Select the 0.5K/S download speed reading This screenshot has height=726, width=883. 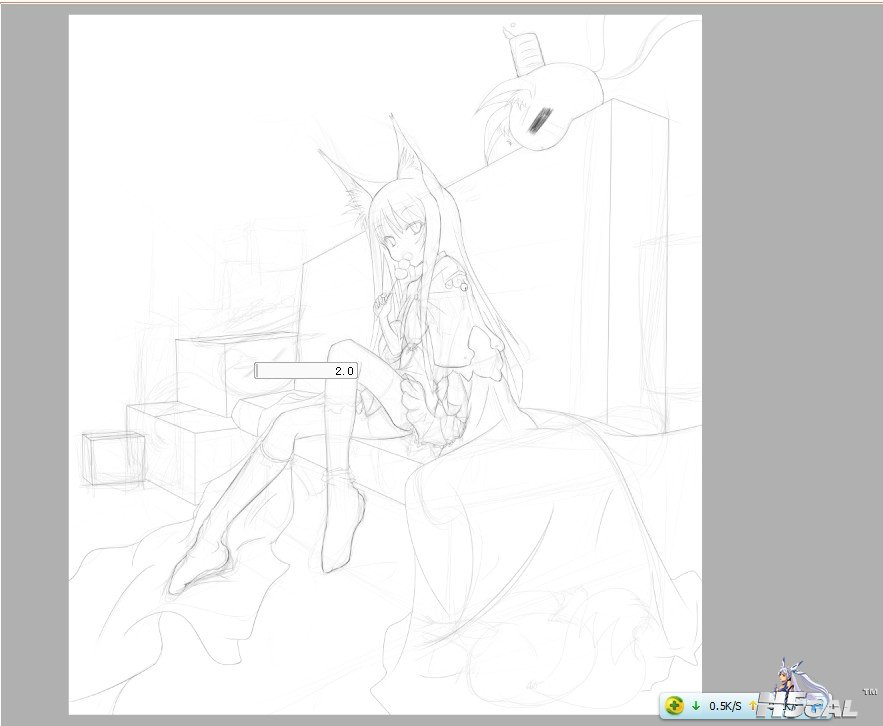[x=725, y=706]
